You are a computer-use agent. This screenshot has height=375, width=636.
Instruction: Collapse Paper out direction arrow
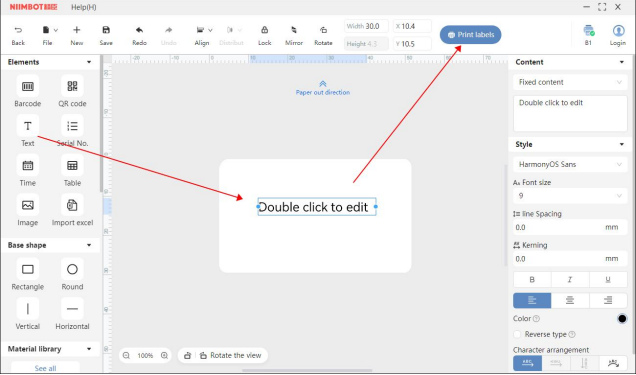coord(323,84)
